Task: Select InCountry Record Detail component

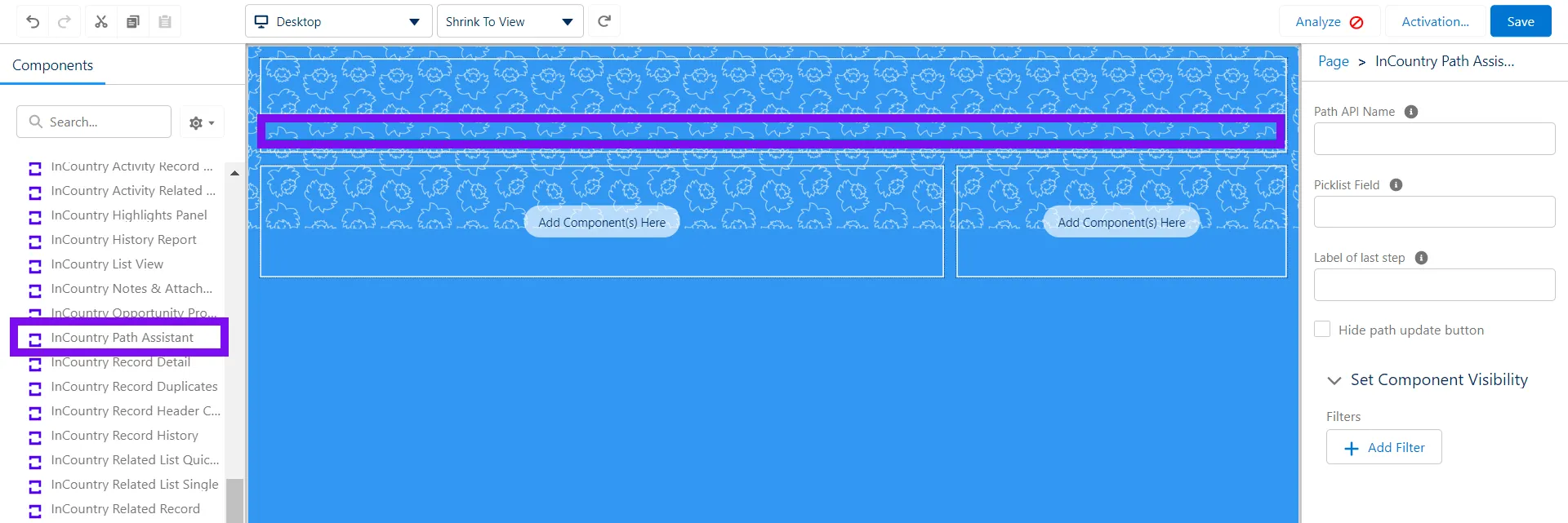Action: (x=120, y=362)
